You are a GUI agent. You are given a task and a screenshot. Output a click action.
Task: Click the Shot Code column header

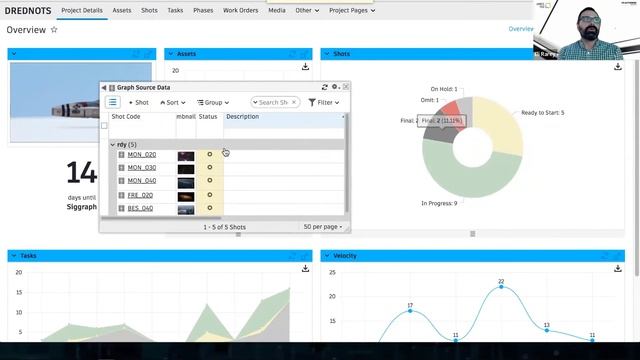[126, 116]
